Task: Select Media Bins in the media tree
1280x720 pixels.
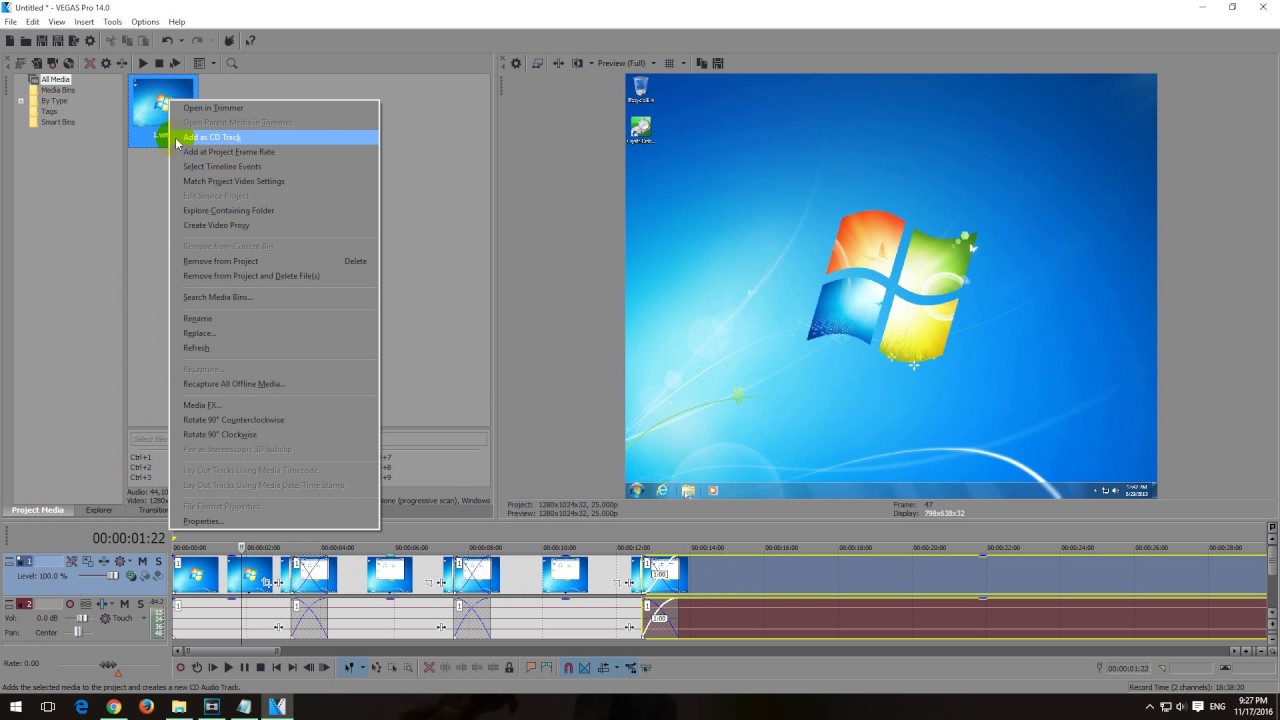Action: [x=57, y=90]
